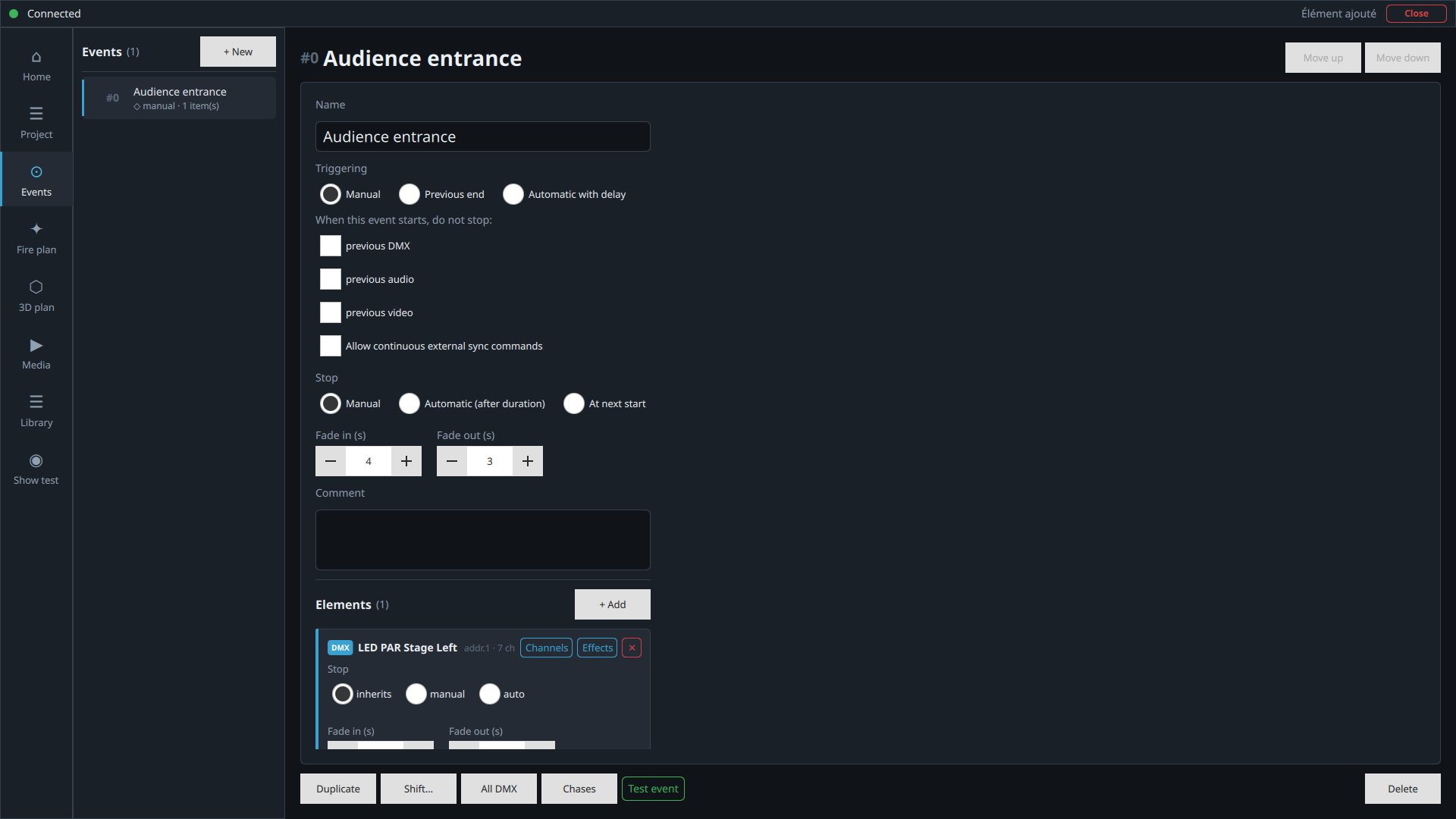The height and width of the screenshot is (819, 1456).
Task: Increase Fade out seconds value
Action: 528,461
